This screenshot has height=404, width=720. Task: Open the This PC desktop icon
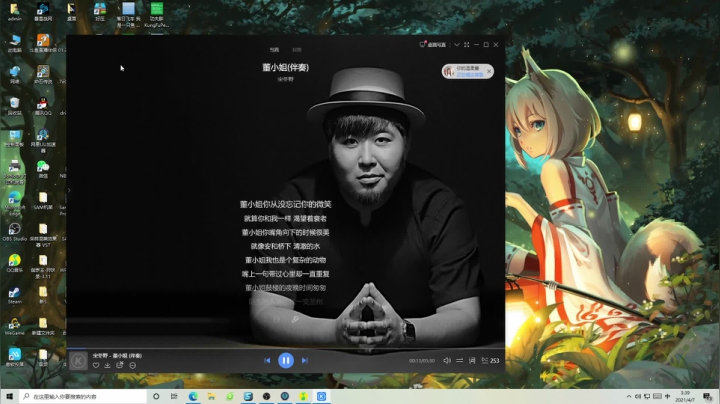(15, 43)
